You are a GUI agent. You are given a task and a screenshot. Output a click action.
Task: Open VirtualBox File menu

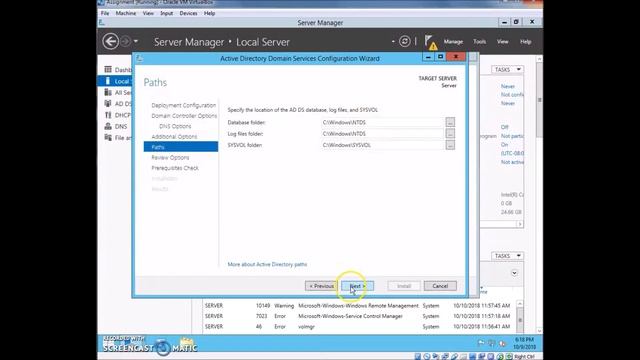[x=105, y=13]
